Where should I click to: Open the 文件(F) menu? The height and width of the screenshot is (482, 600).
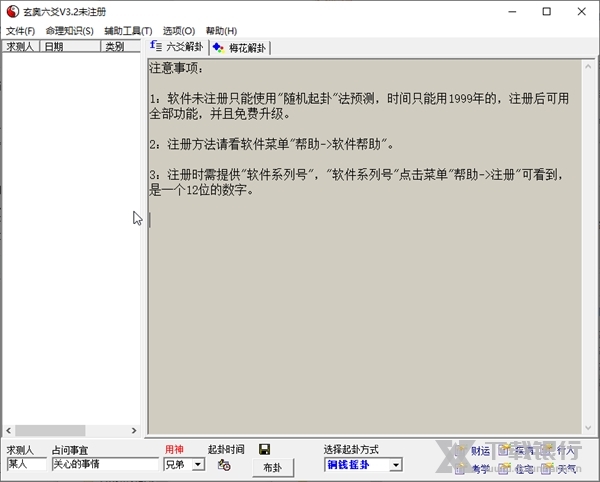20,31
